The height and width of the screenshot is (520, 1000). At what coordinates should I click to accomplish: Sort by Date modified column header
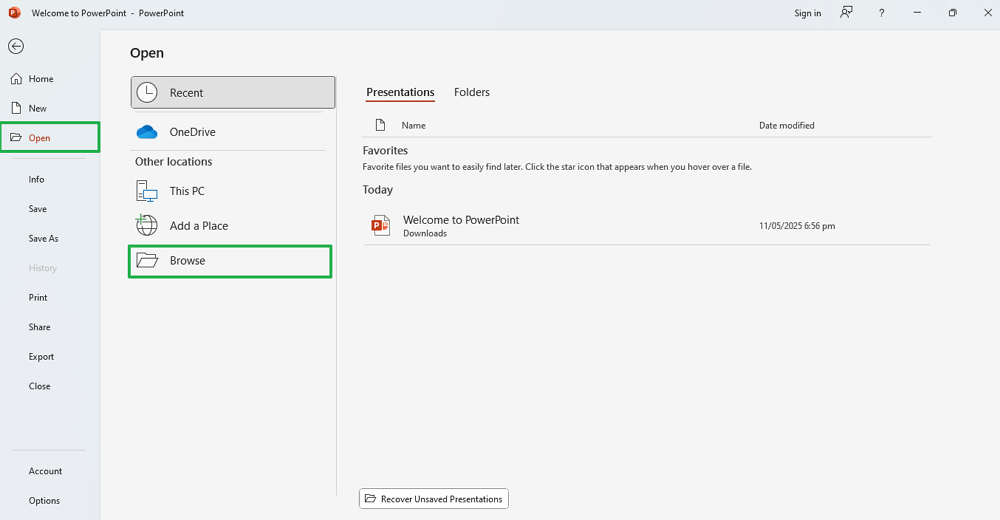pos(786,125)
